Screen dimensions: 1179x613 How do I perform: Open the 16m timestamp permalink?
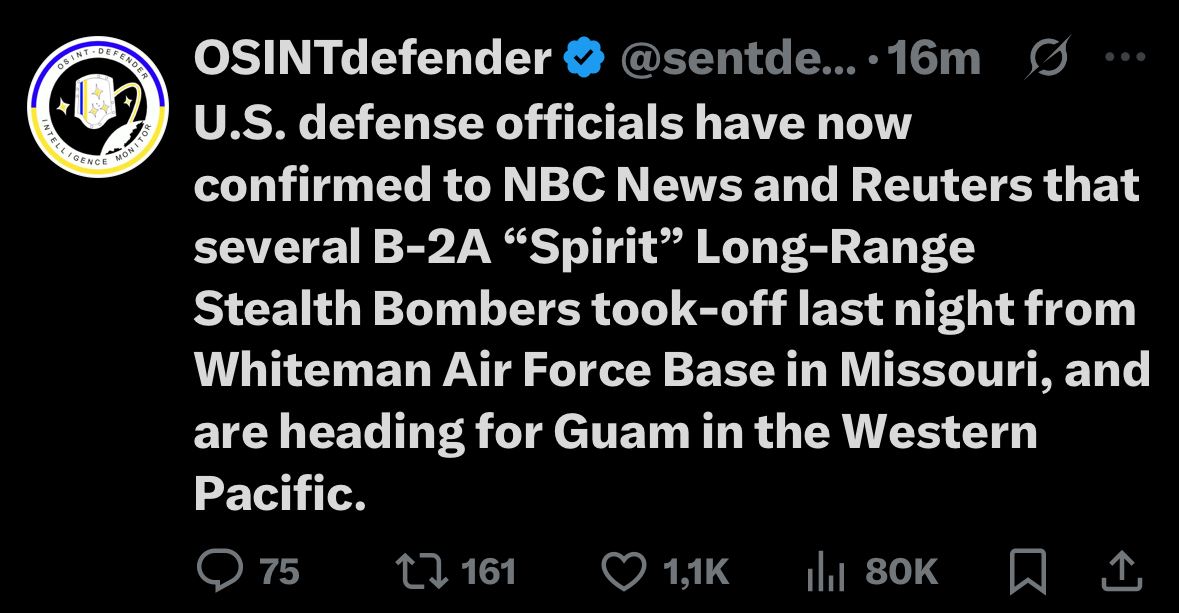click(x=934, y=58)
